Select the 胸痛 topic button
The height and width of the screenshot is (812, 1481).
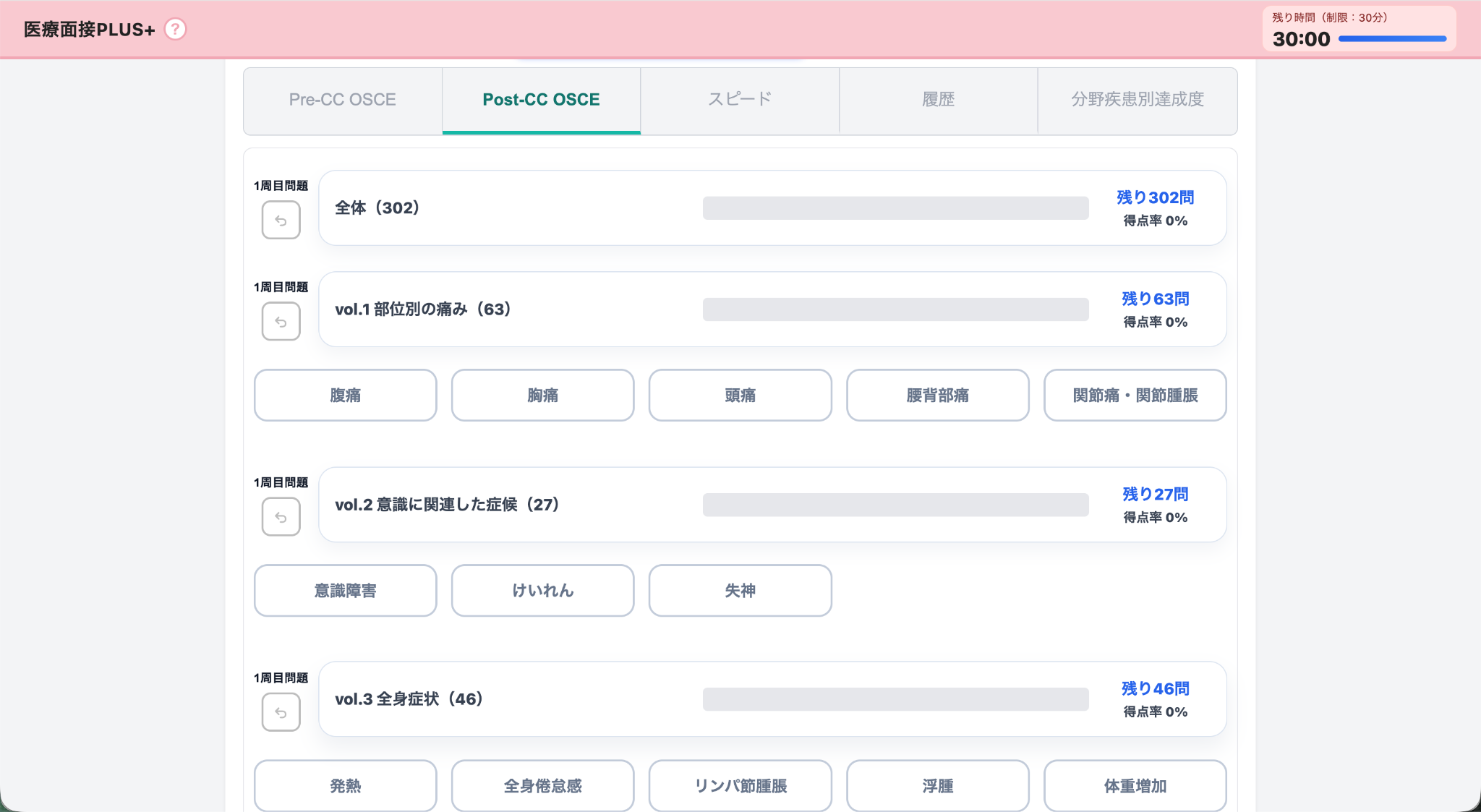543,396
